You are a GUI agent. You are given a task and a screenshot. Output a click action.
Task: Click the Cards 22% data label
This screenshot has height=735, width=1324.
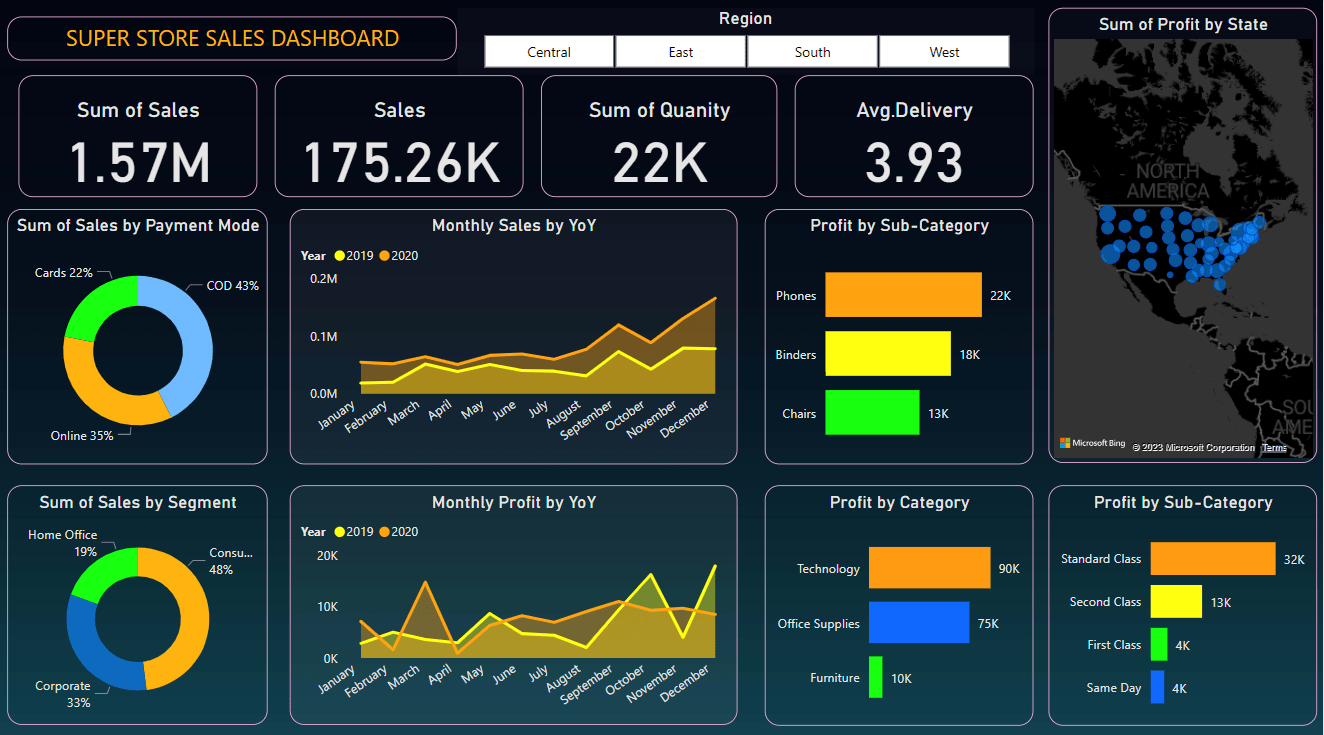point(64,273)
